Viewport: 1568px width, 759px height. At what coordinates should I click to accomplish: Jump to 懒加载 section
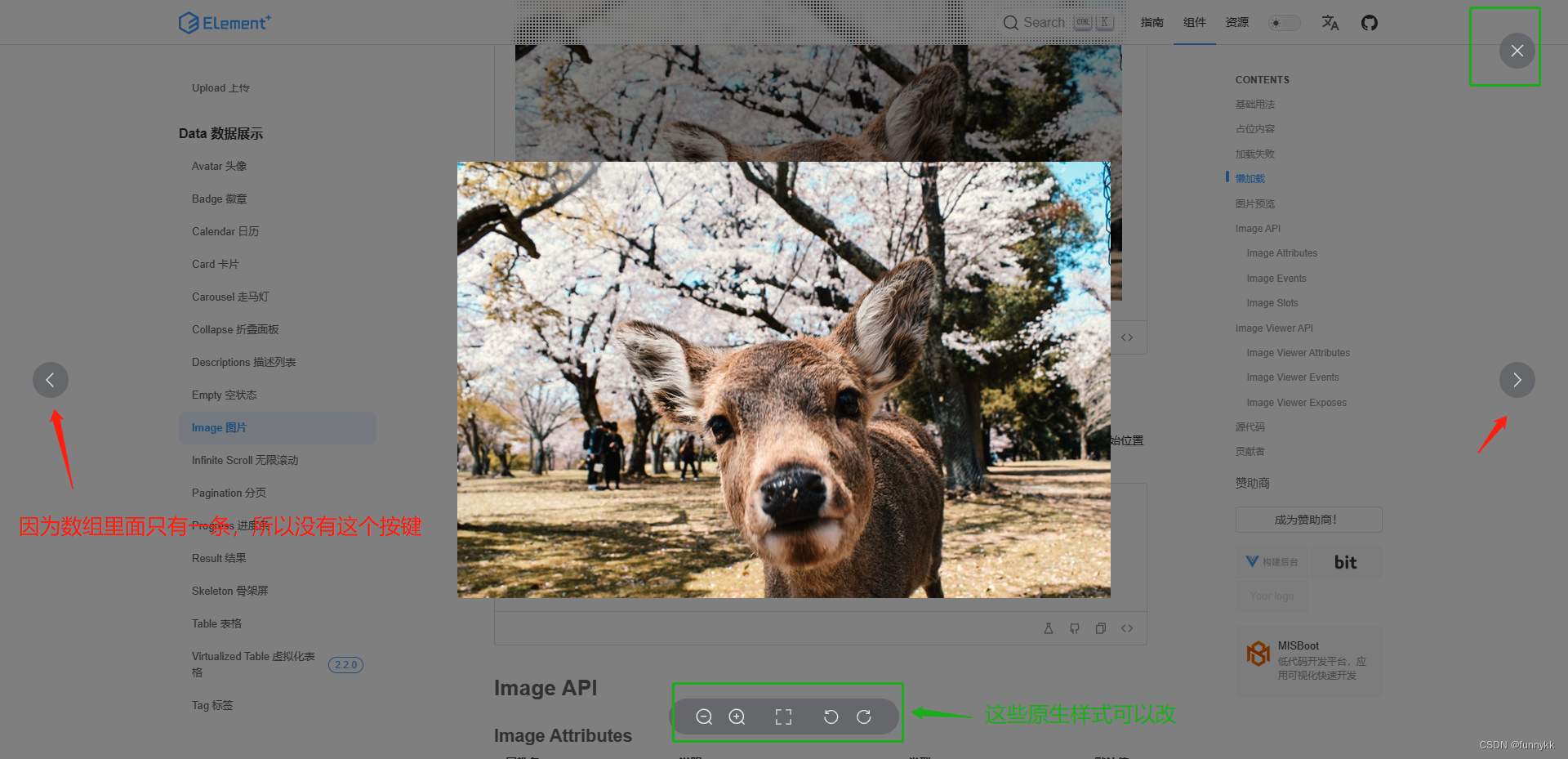click(x=1249, y=179)
